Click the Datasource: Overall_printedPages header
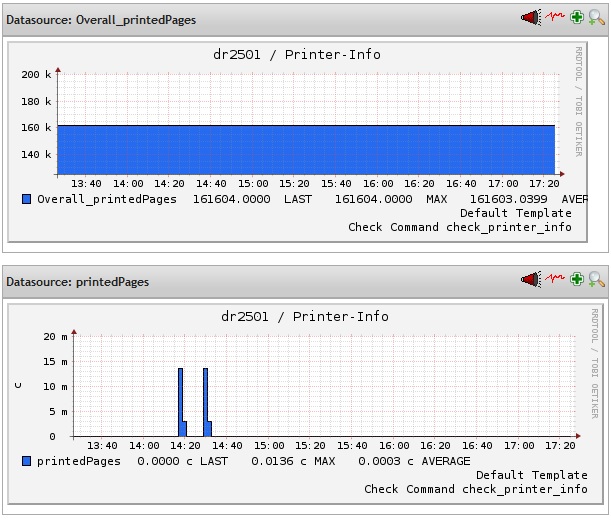The width and height of the screenshot is (611, 522). (101, 20)
